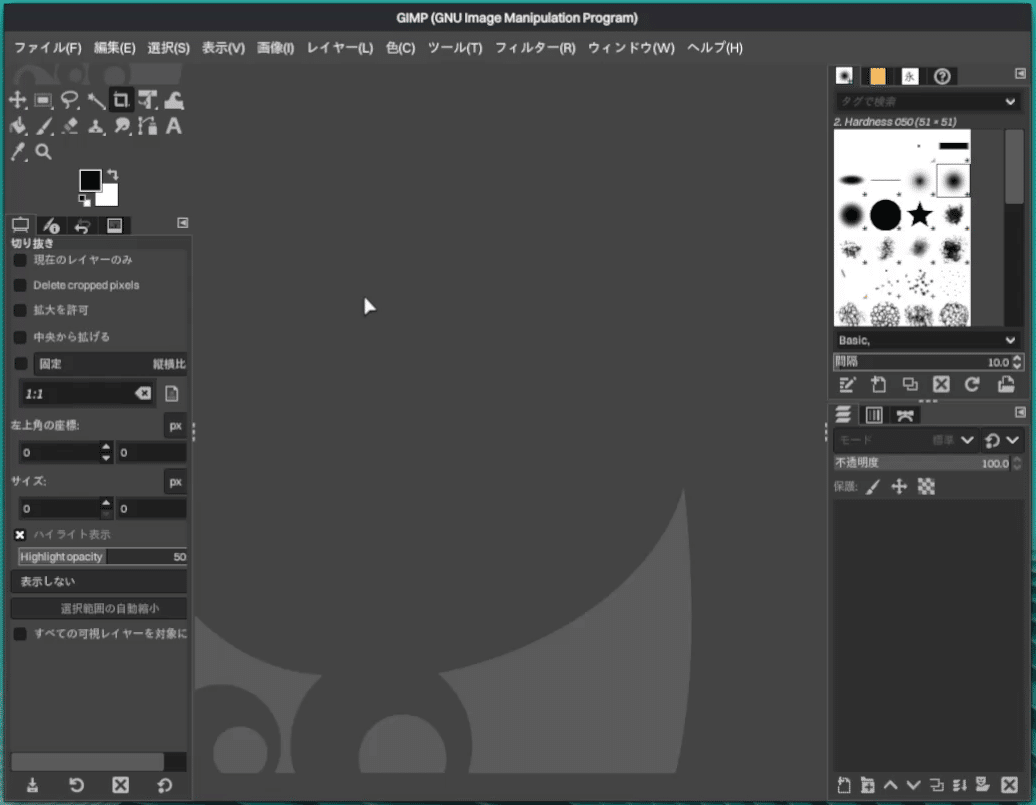The height and width of the screenshot is (805, 1036).
Task: Clear the 1:1 aspect ratio entry
Action: click(x=143, y=394)
